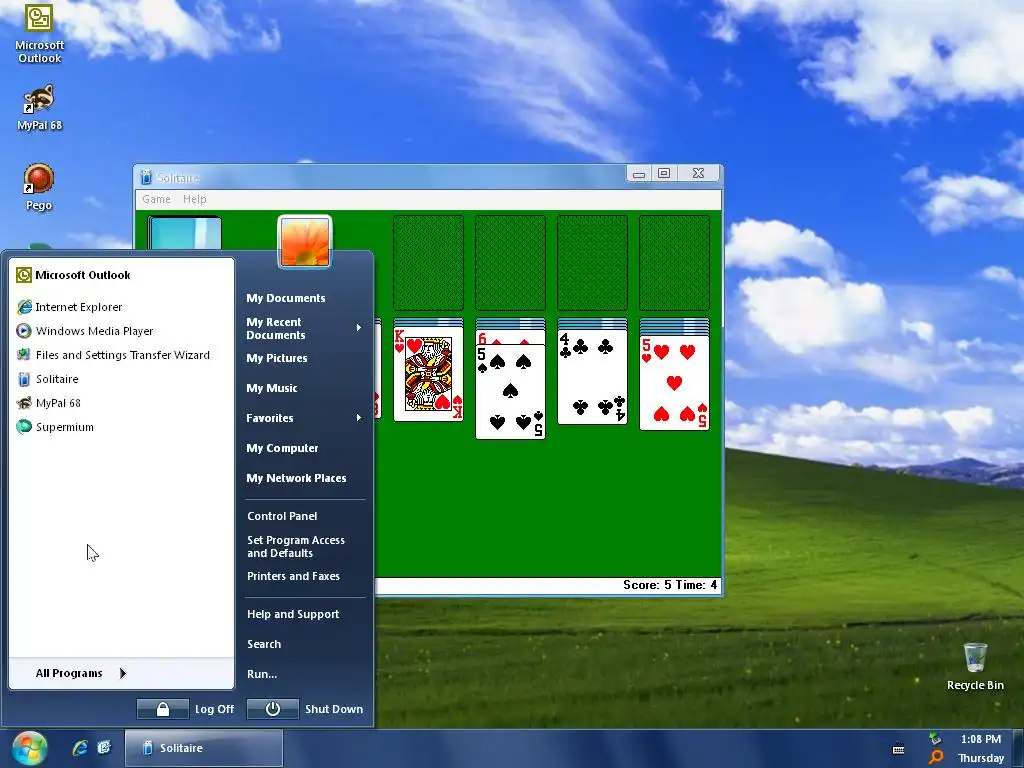Select the 5 of Spades card
This screenshot has height=768, width=1024.
pos(510,392)
